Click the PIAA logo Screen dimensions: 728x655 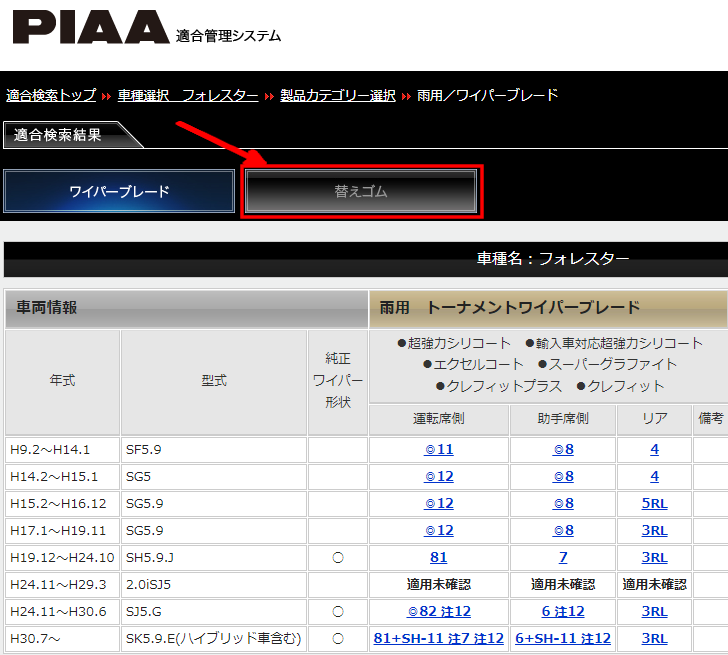click(x=90, y=28)
